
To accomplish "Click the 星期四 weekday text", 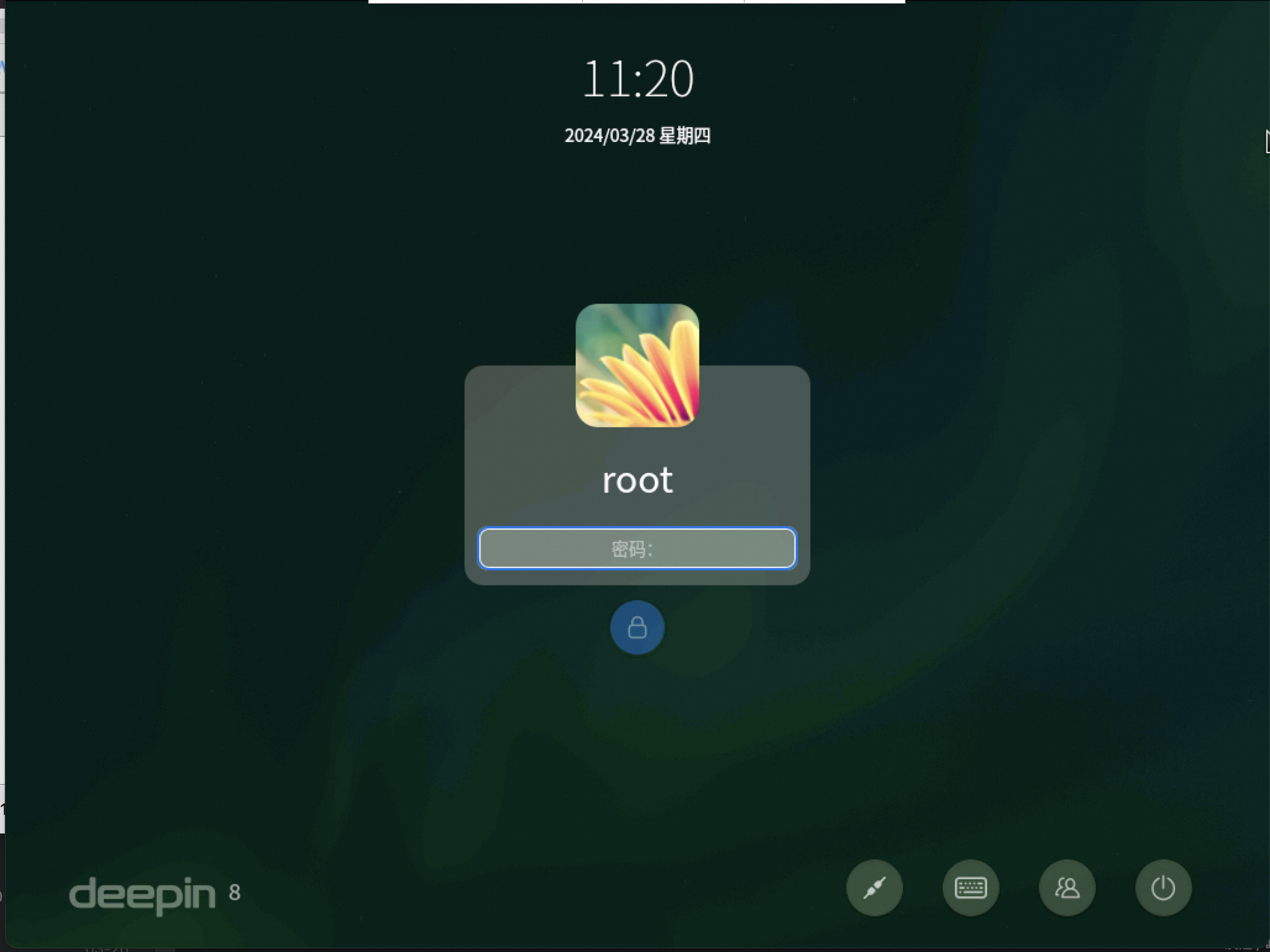I will tap(684, 136).
